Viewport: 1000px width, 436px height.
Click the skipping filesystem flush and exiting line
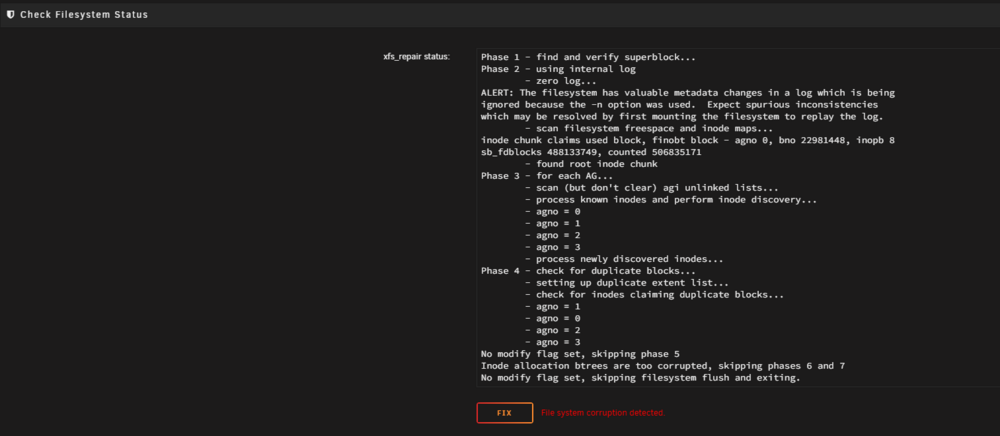click(x=640, y=378)
